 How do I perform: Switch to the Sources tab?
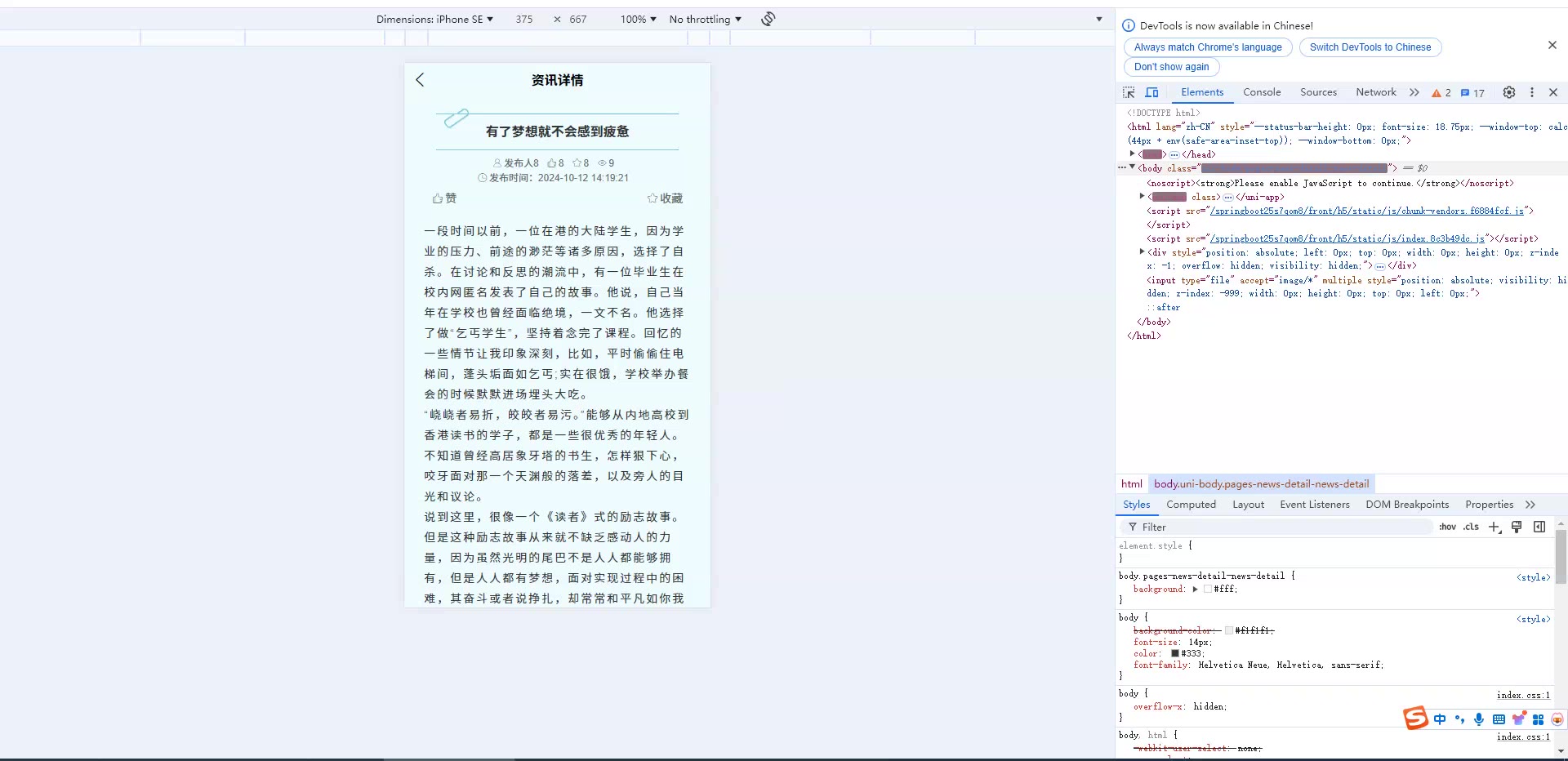[x=1318, y=92]
